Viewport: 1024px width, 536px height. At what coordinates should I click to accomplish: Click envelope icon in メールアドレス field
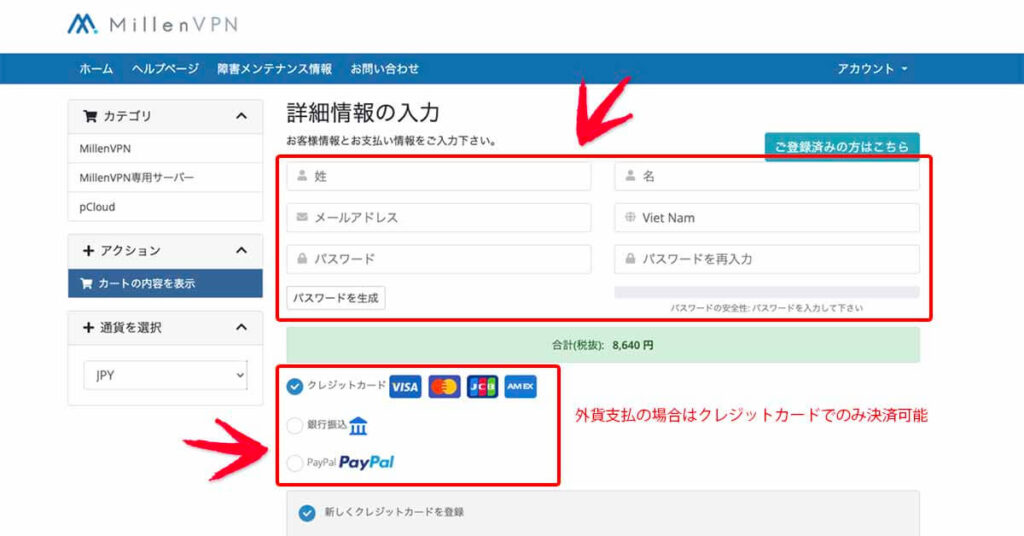point(302,217)
